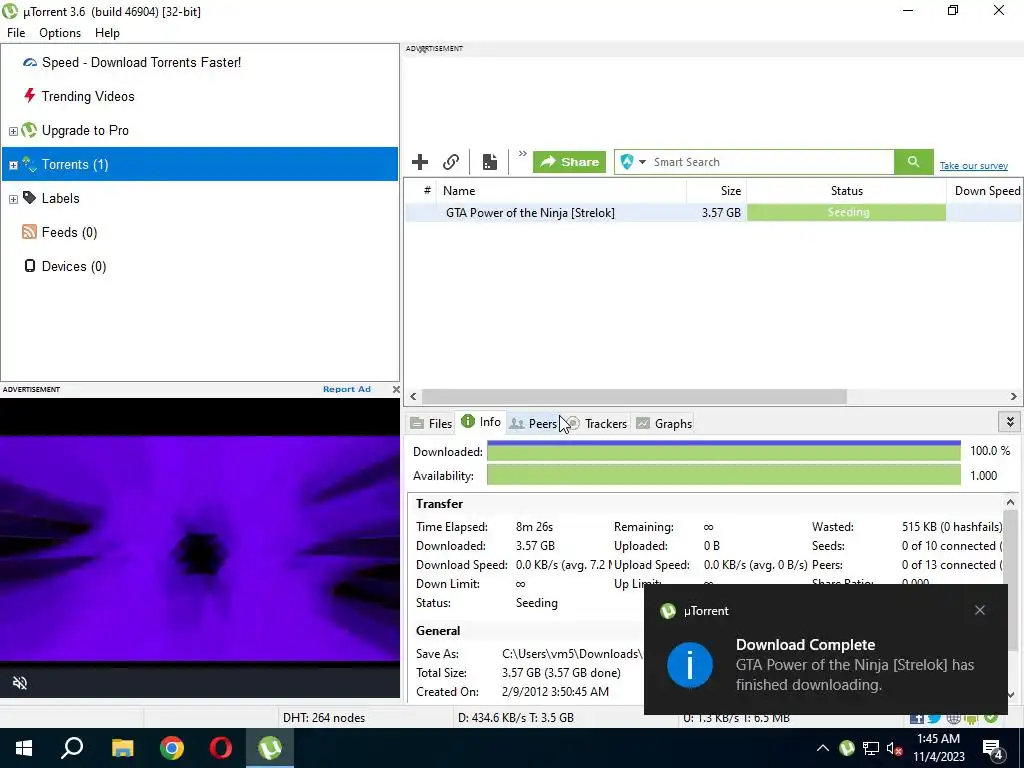Switch to the Graphs tab

664,424
